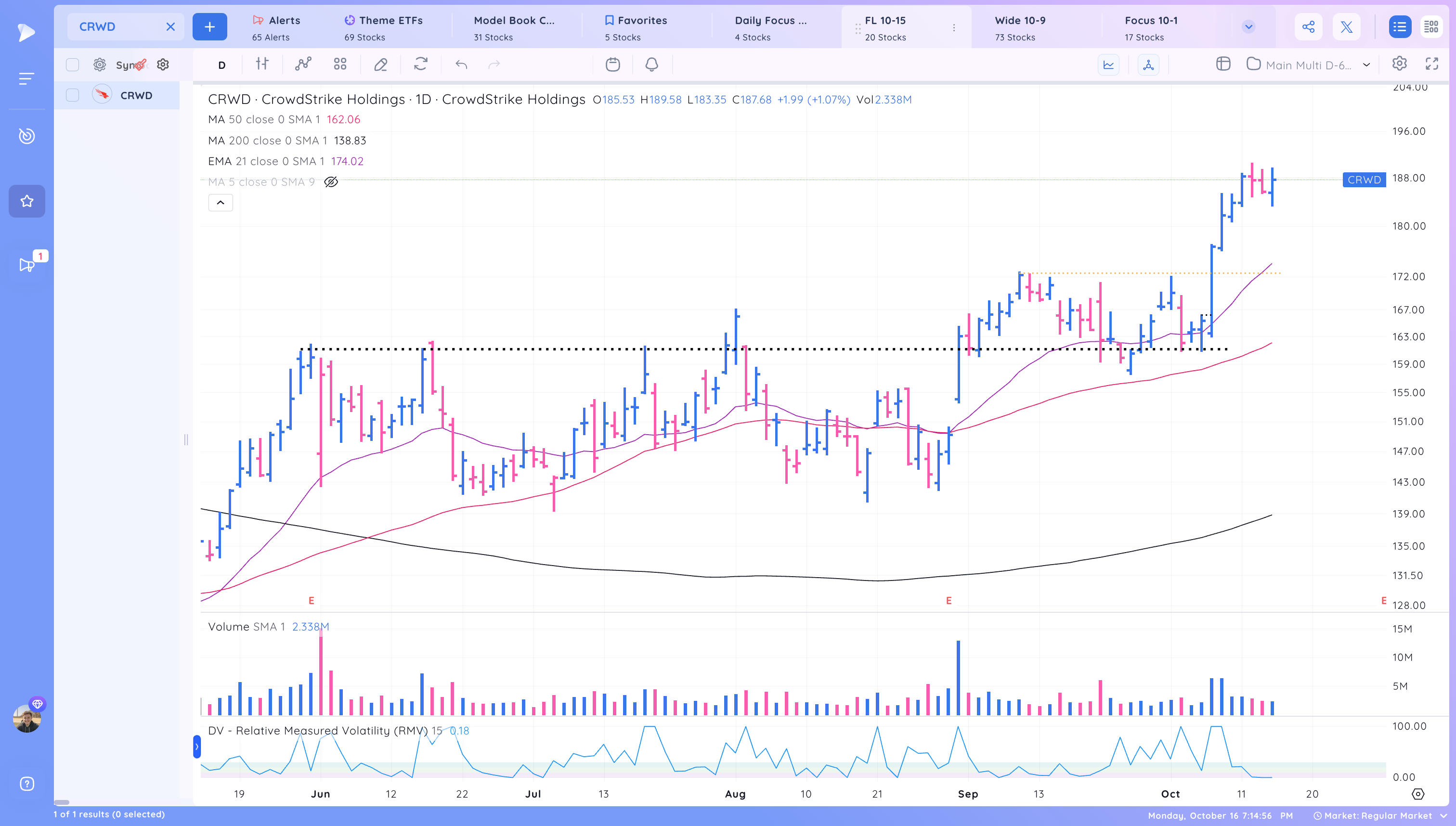Open chart settings gear in toolbar
The image size is (1456, 826).
(1399, 64)
